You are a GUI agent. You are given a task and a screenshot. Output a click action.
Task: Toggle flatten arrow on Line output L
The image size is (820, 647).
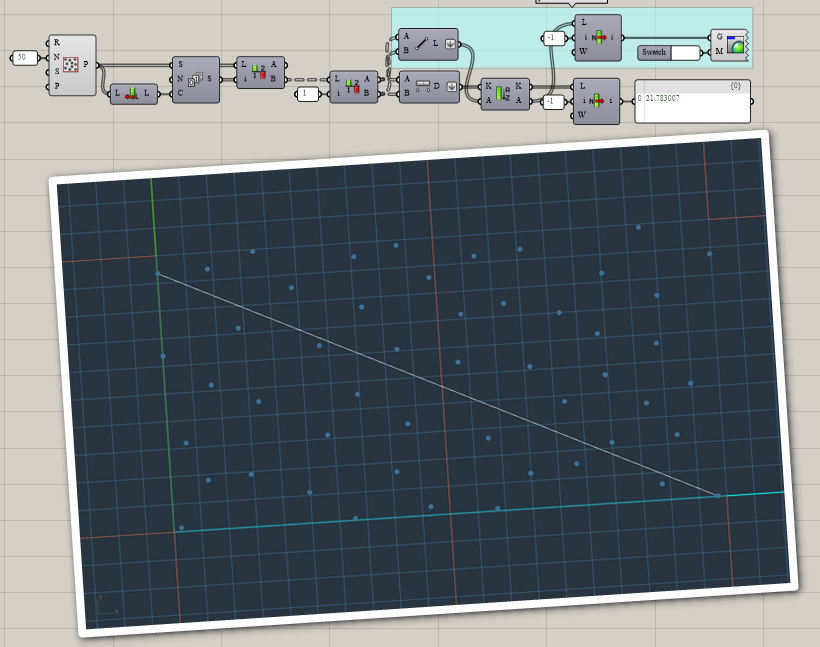[450, 44]
